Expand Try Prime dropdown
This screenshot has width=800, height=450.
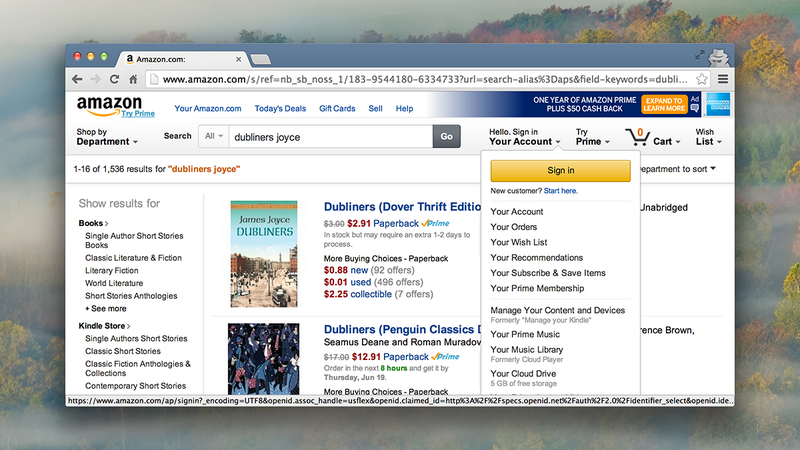tap(592, 137)
